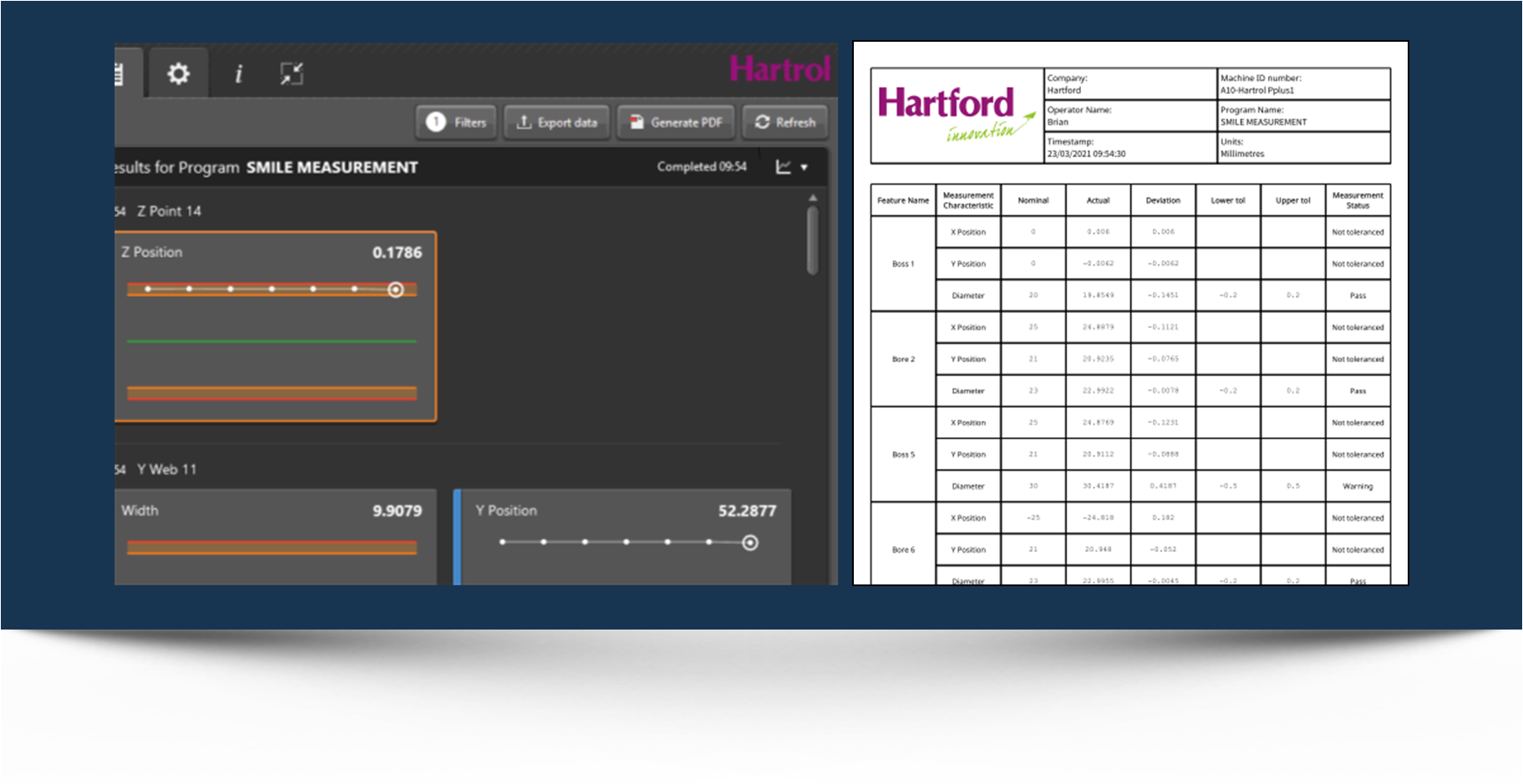Refresh the measurement results
The width and height of the screenshot is (1523, 784).
pyautogui.click(x=784, y=123)
